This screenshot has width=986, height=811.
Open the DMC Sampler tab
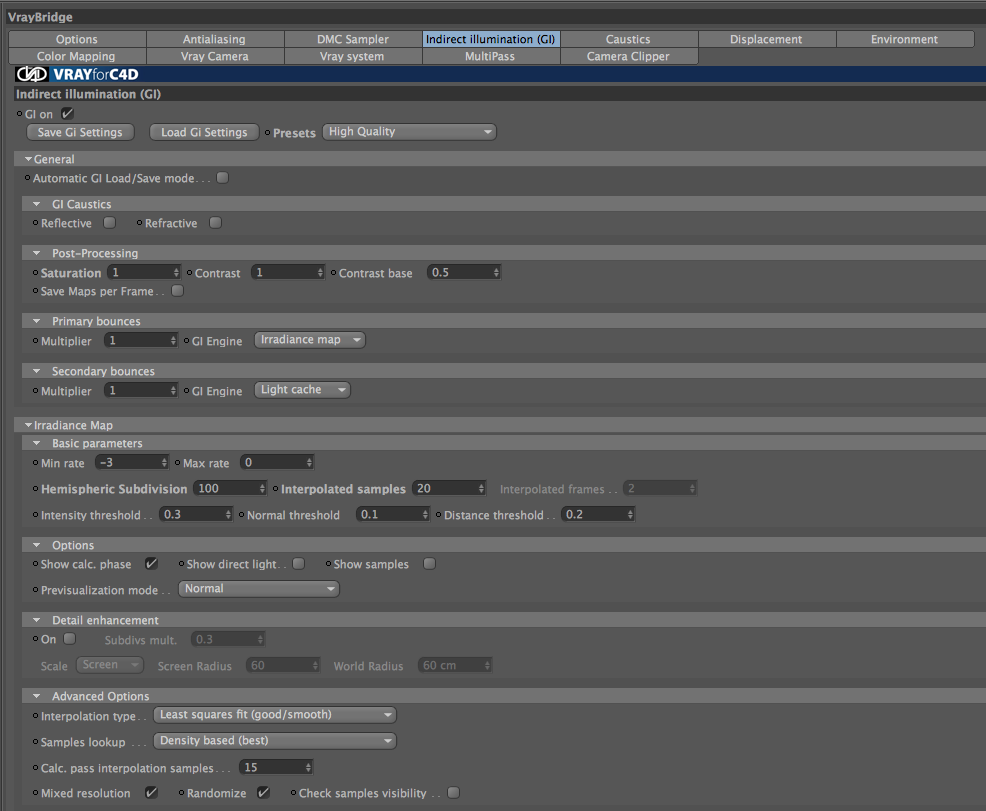tap(353, 39)
